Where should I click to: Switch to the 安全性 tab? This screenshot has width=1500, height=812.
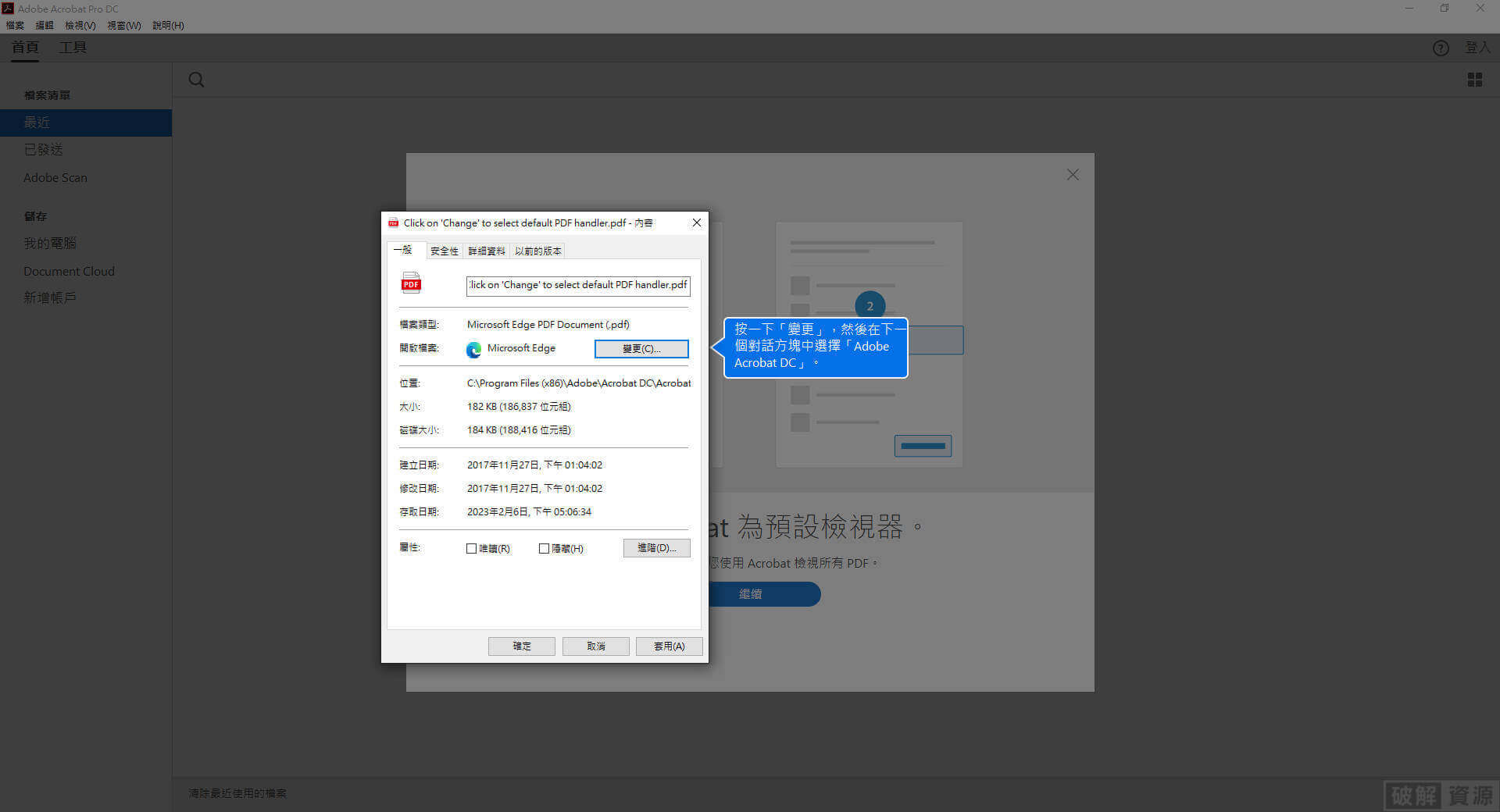pyautogui.click(x=444, y=251)
